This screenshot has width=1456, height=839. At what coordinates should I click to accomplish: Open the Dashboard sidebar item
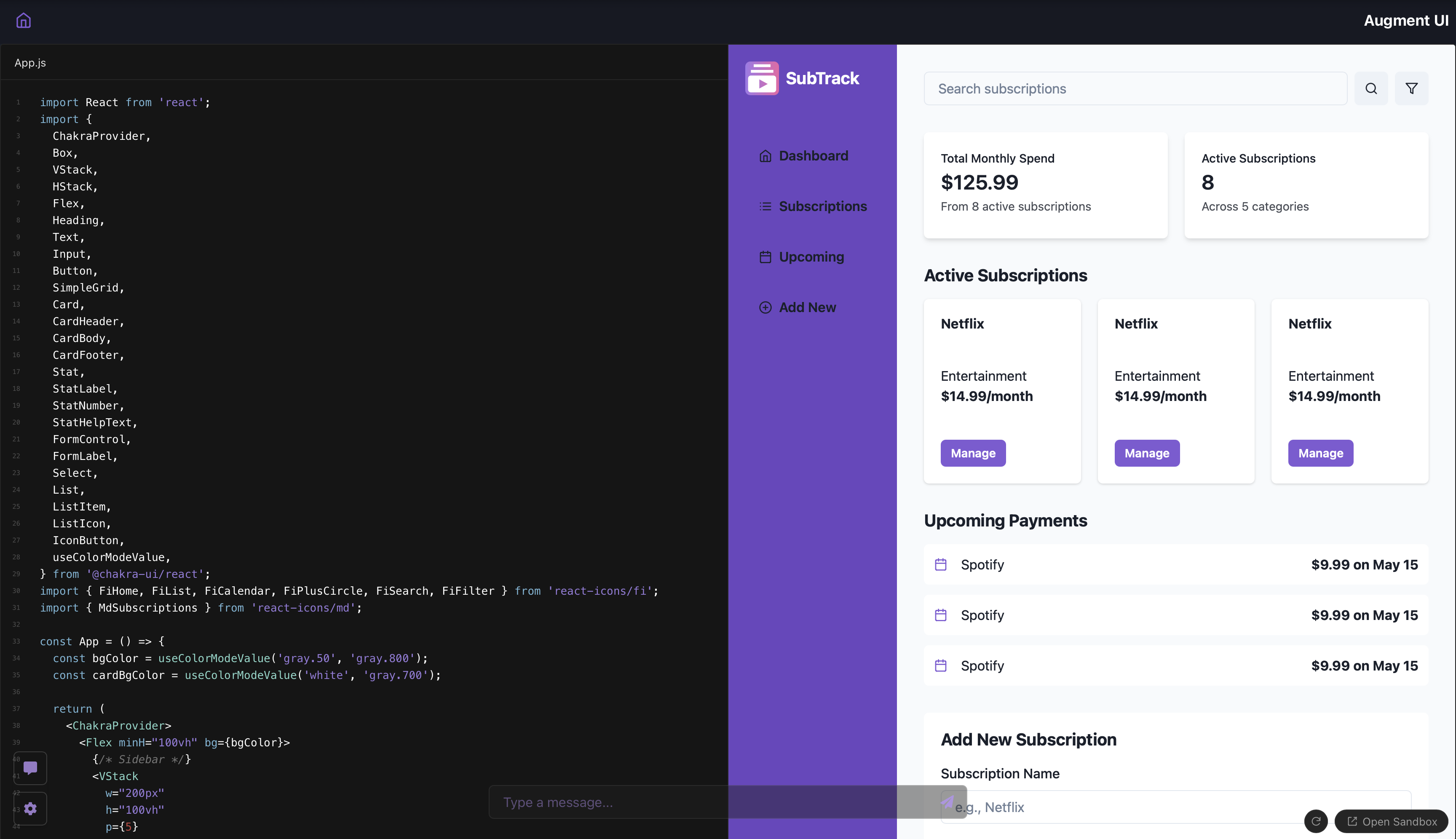click(x=813, y=156)
